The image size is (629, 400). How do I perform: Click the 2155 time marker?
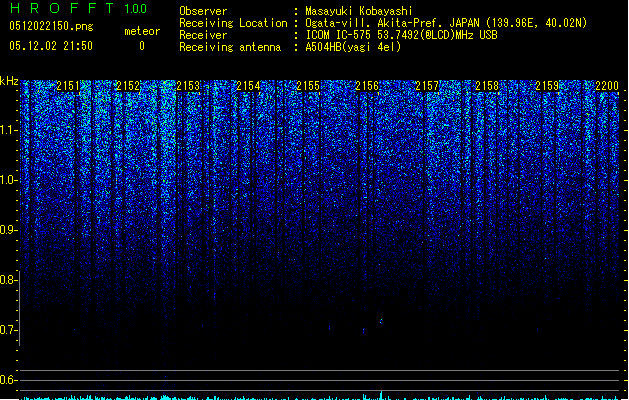click(x=308, y=86)
